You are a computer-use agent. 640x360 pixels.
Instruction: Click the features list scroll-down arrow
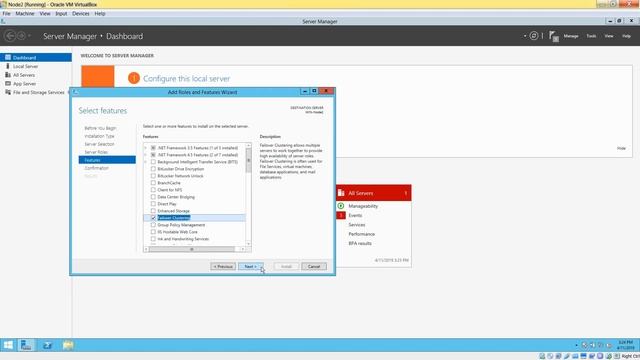[248, 244]
